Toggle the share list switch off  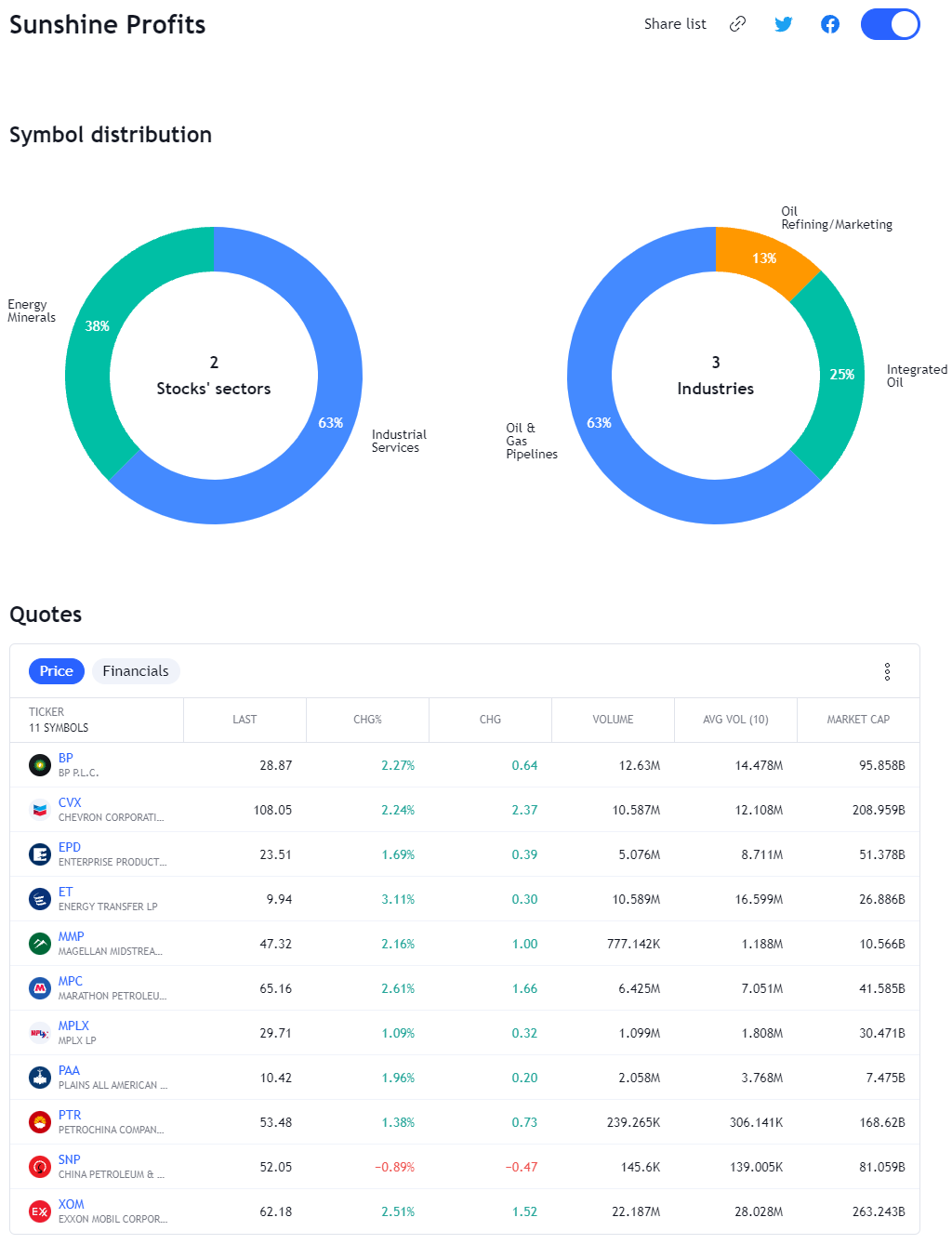pyautogui.click(x=890, y=24)
